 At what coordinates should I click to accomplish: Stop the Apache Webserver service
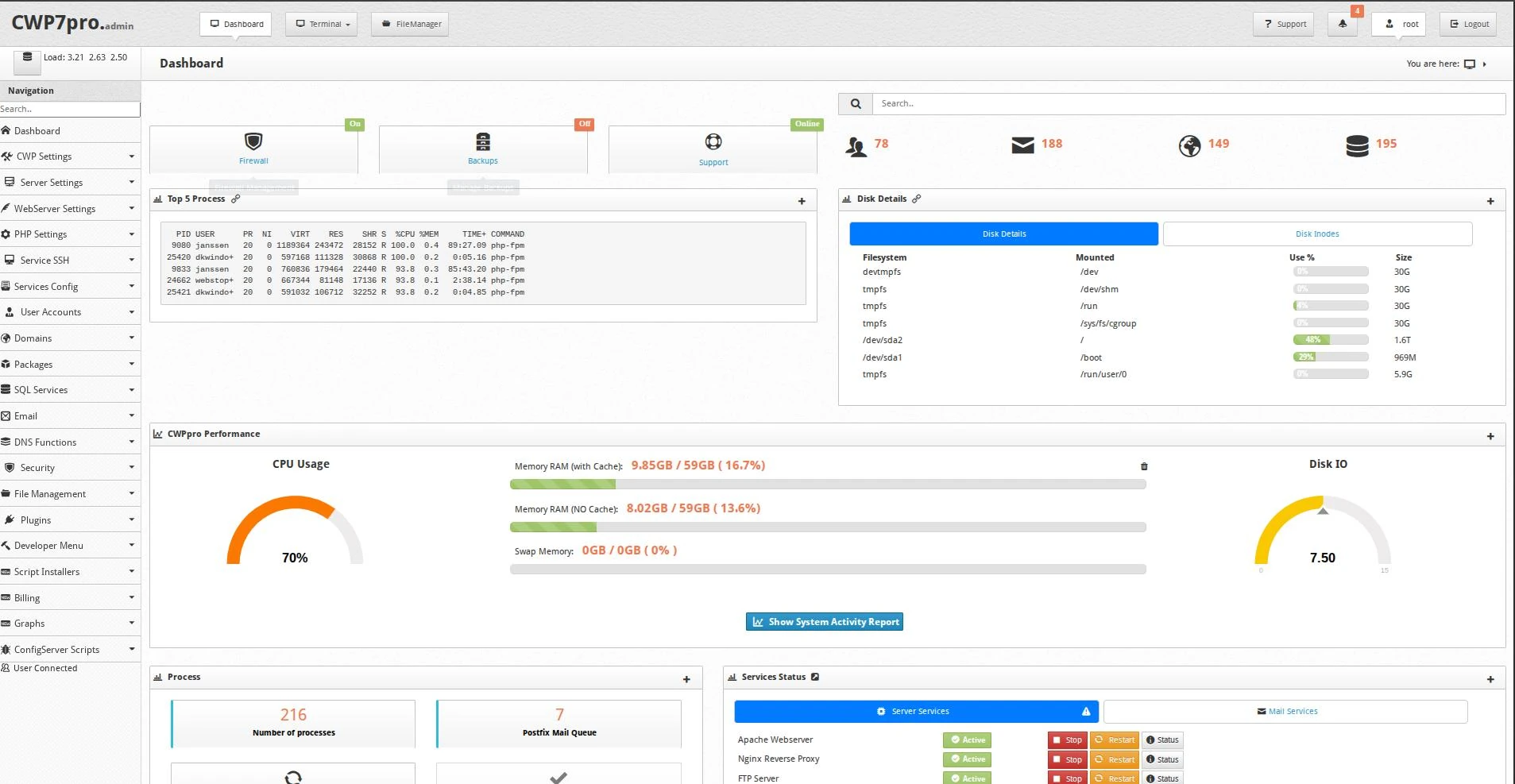coord(1067,740)
